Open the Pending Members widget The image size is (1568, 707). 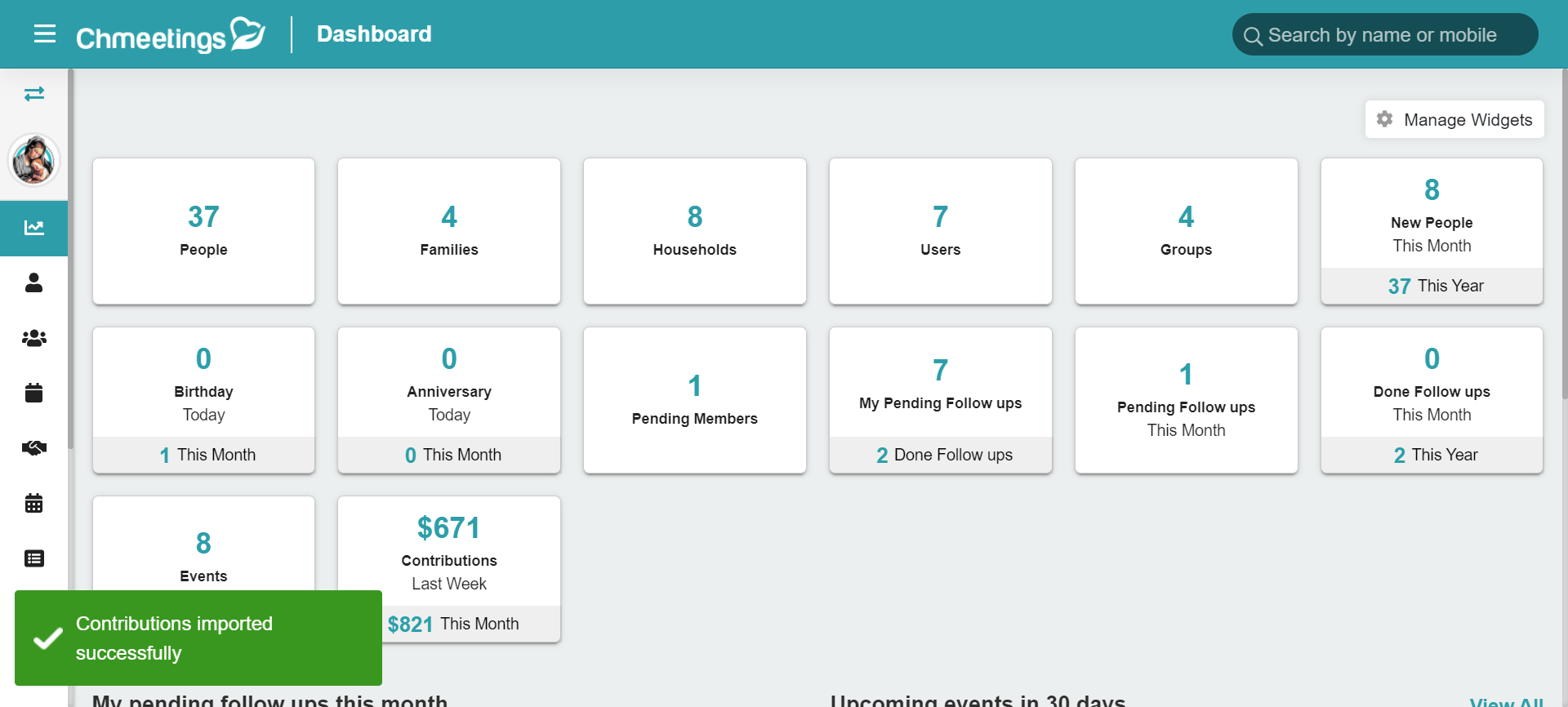click(695, 400)
